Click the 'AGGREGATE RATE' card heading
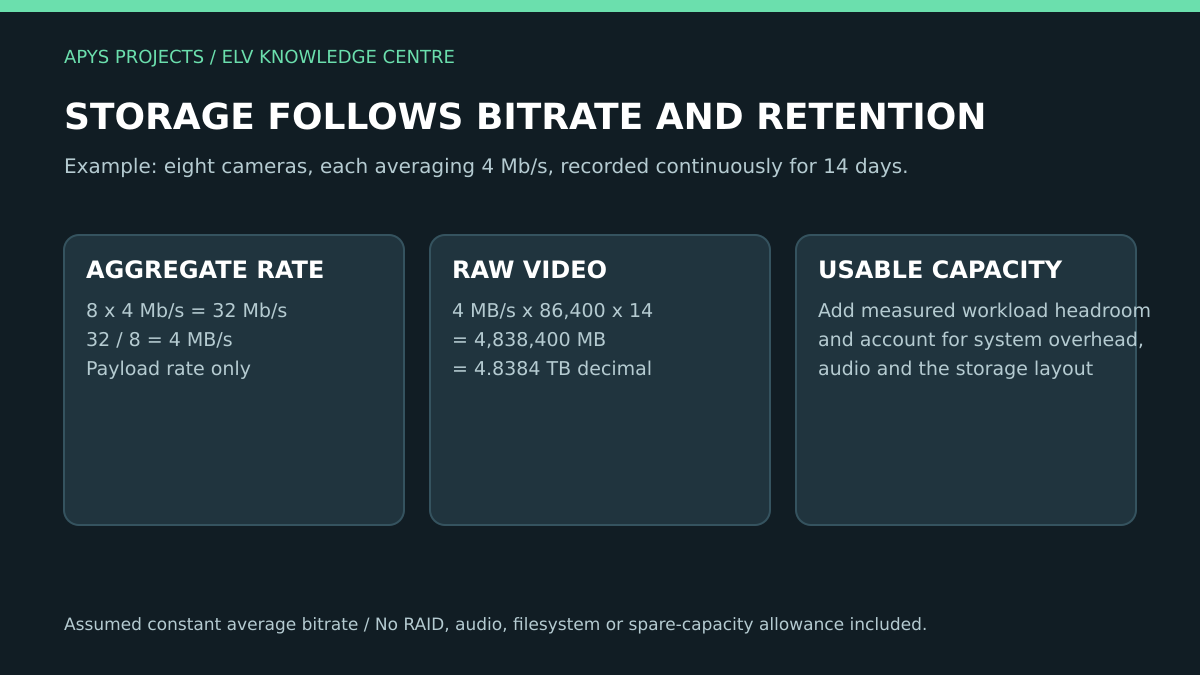Image resolution: width=1200 pixels, height=675 pixels. click(205, 270)
